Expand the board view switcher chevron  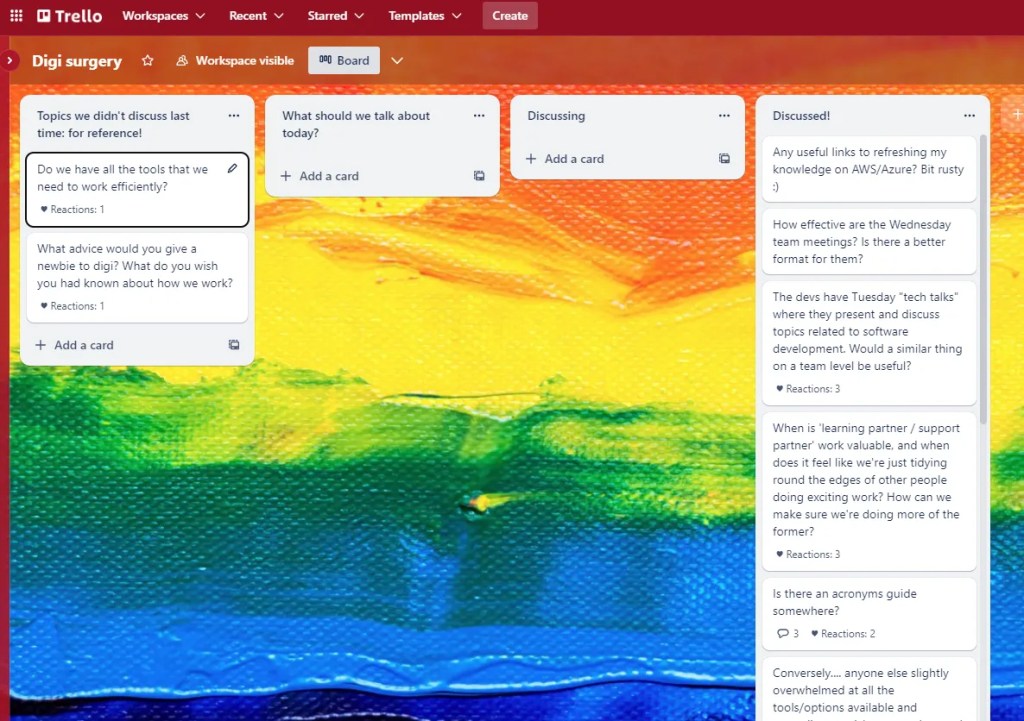(x=397, y=61)
